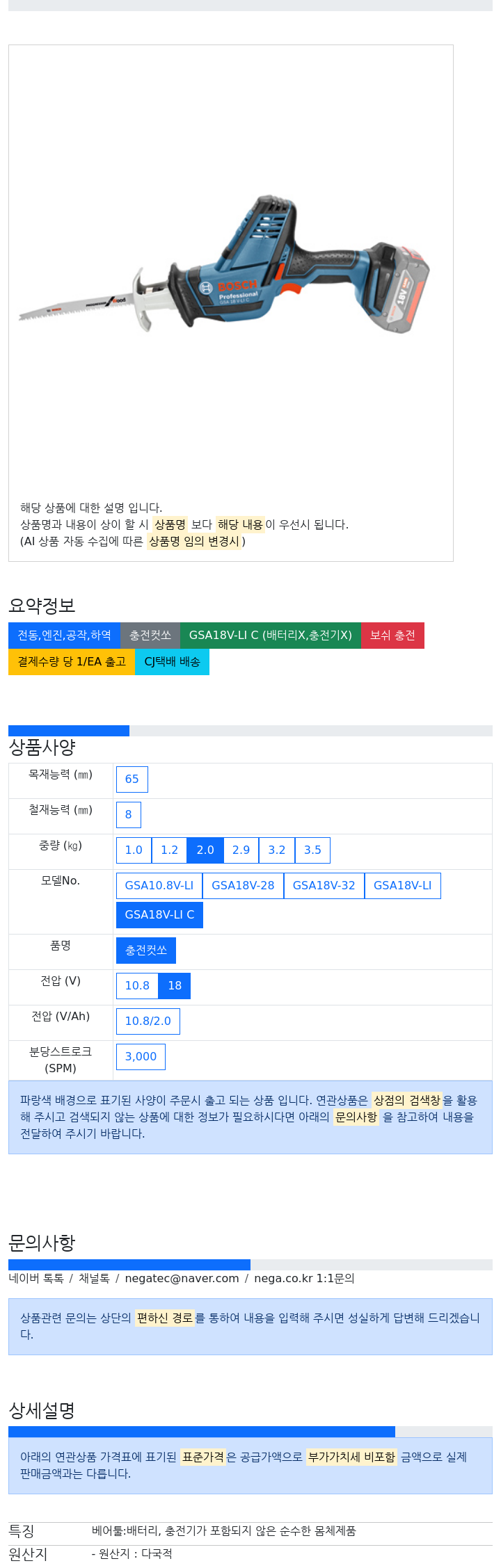The width and height of the screenshot is (501, 1568).
Task: Pick the 3.5 weight option
Action: [313, 850]
